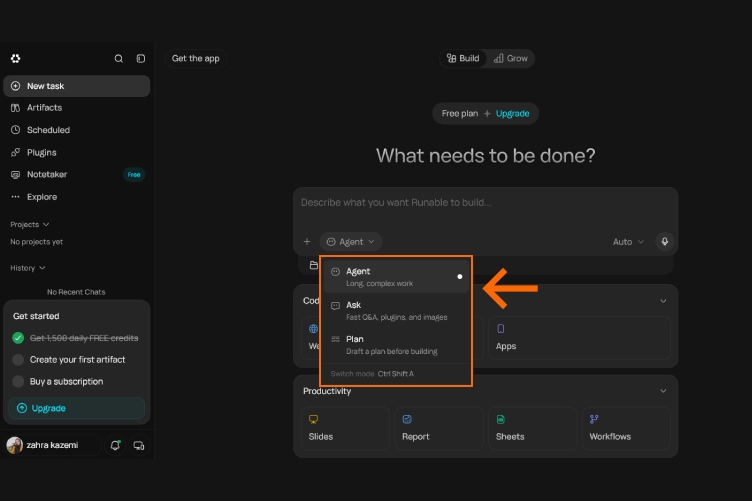Open the Explore section
This screenshot has width=752, height=501.
click(x=77, y=197)
